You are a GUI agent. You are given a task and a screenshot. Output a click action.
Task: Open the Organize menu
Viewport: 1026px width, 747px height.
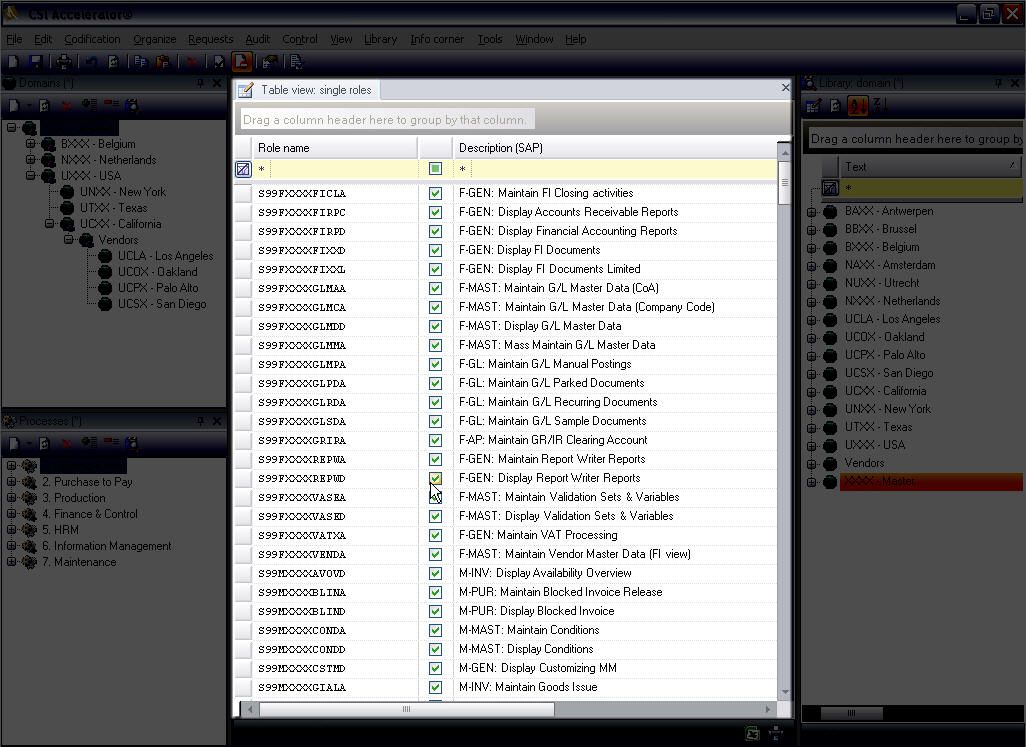coord(154,39)
